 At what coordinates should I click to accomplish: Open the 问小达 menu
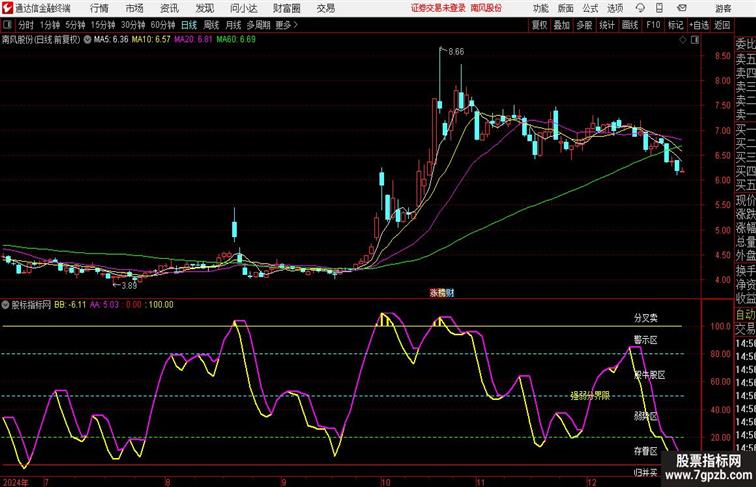[244, 8]
